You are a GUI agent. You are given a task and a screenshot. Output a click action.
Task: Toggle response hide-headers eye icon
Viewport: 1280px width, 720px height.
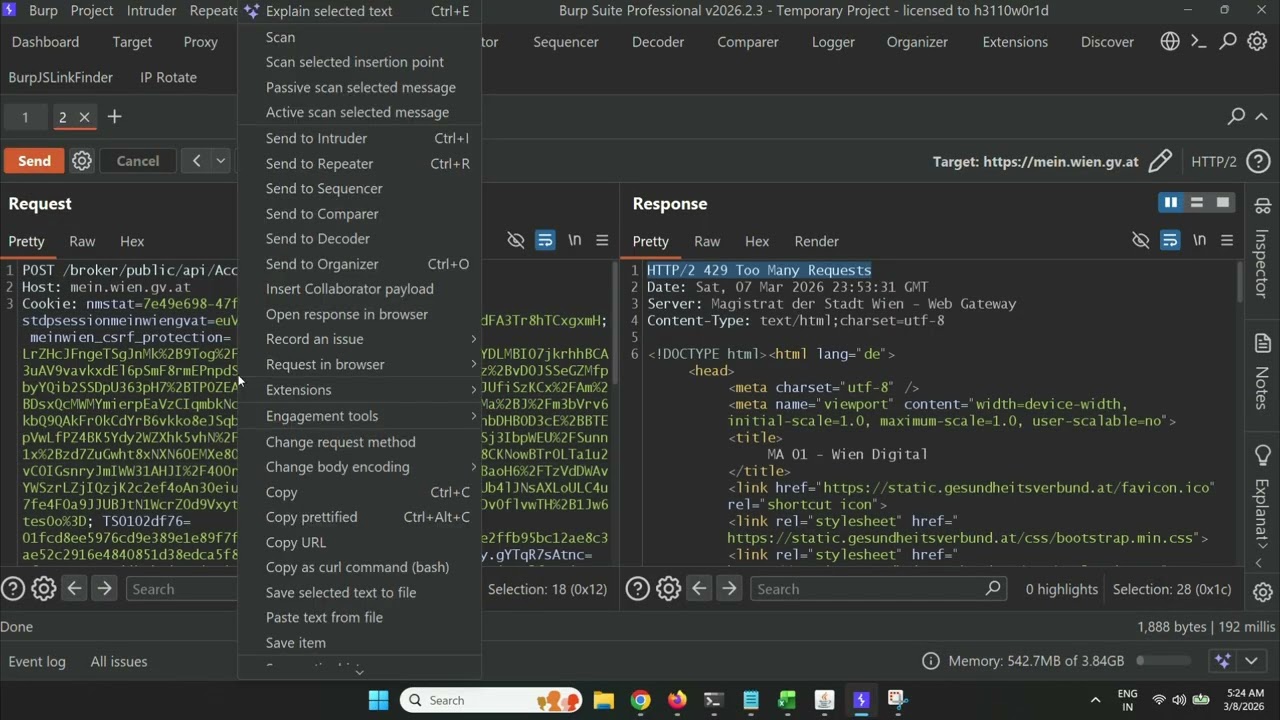1140,241
